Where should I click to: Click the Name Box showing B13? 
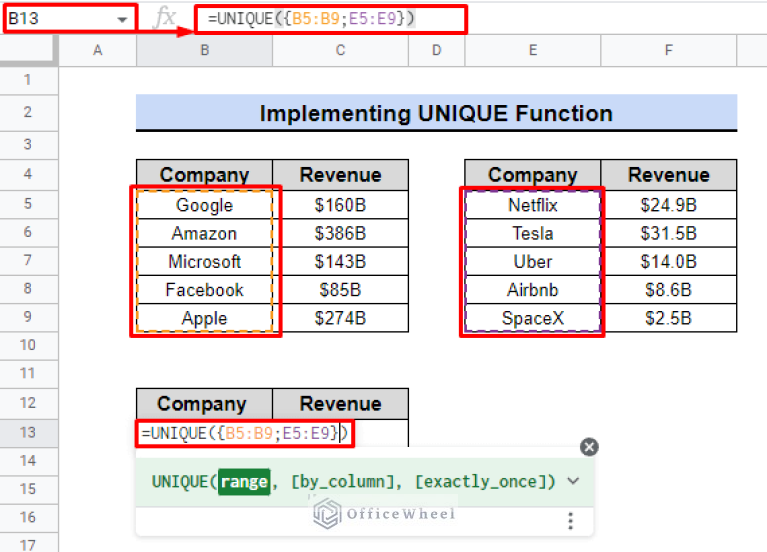pyautogui.click(x=70, y=19)
